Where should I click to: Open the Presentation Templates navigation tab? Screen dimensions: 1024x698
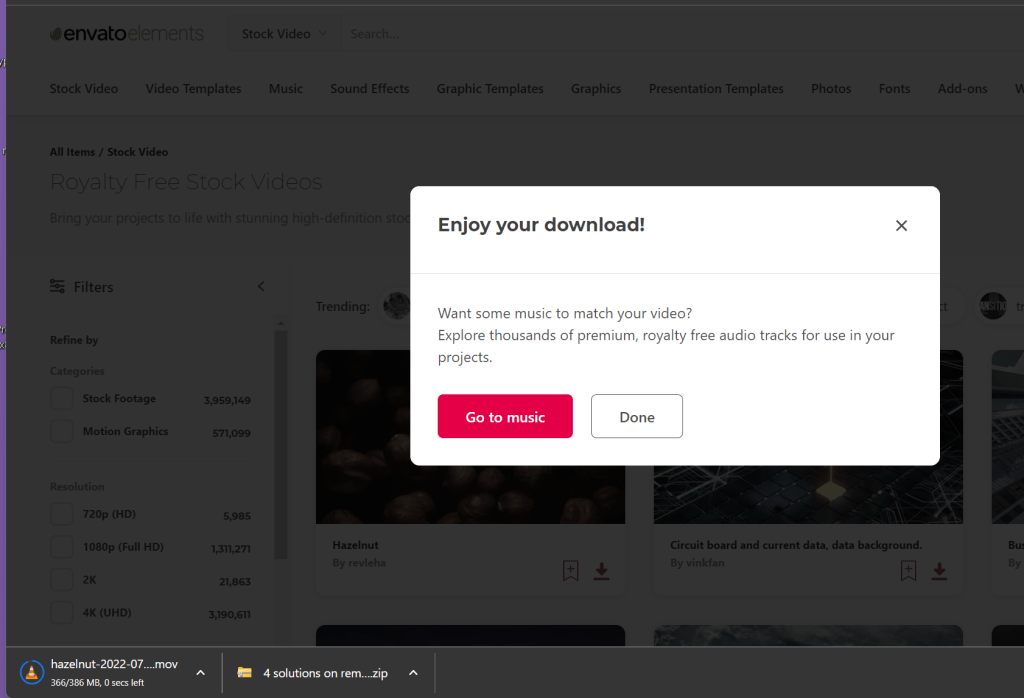(x=716, y=89)
